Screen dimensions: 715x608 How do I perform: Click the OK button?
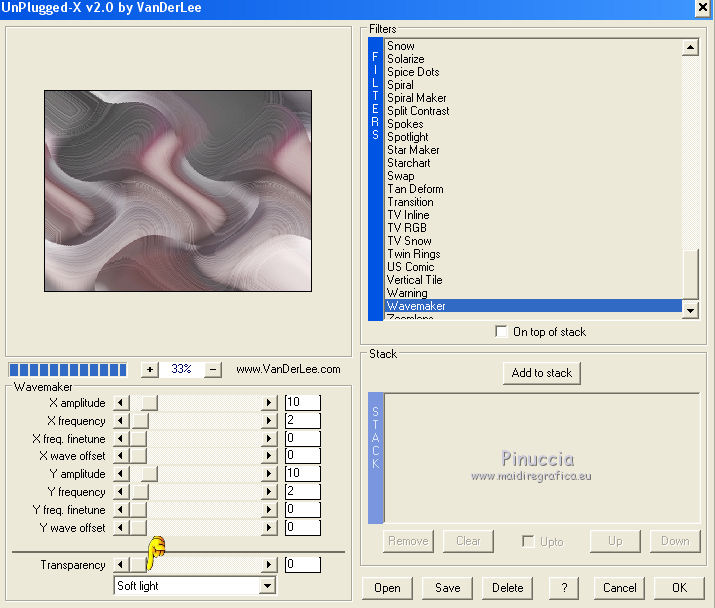pos(679,588)
